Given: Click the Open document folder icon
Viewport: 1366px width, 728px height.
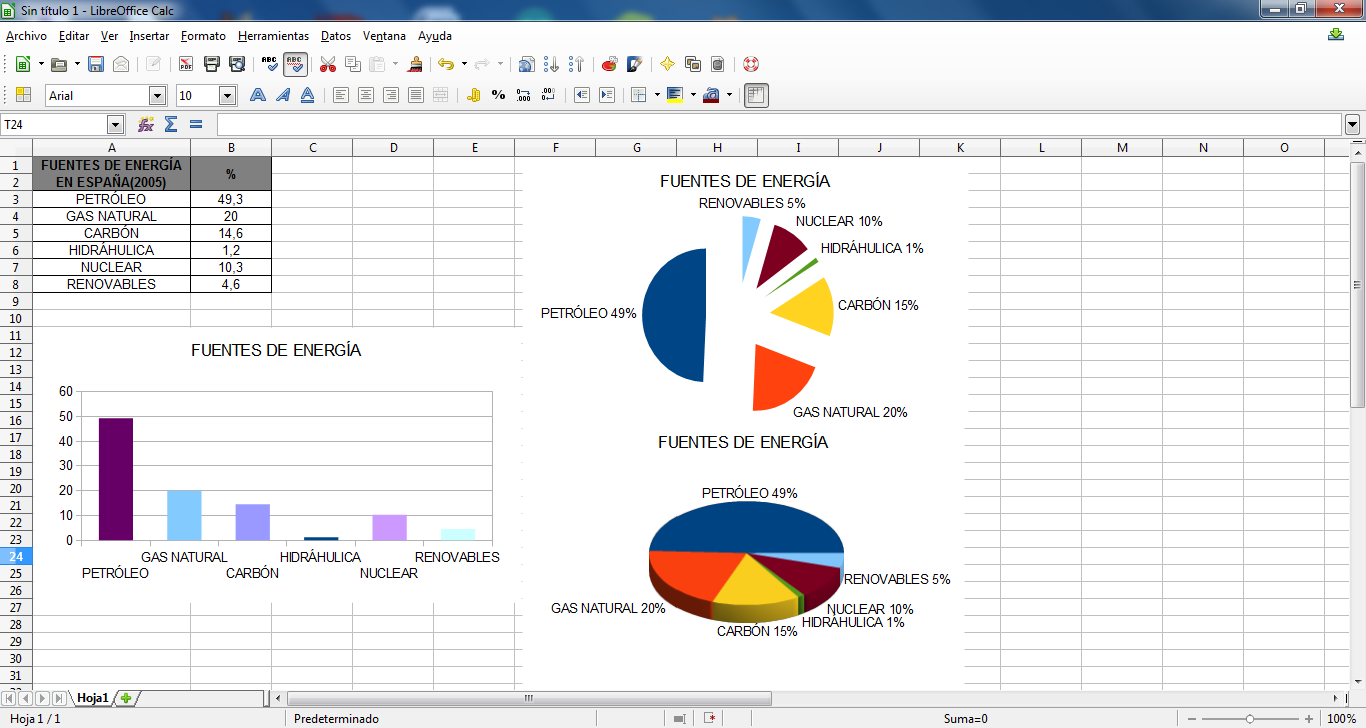Looking at the screenshot, I should coord(59,64).
